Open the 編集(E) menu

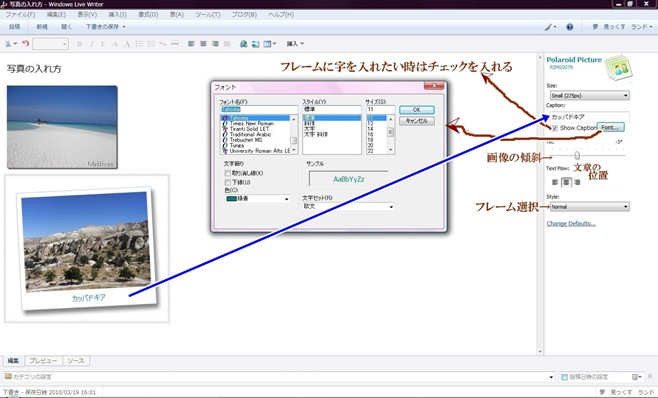56,15
